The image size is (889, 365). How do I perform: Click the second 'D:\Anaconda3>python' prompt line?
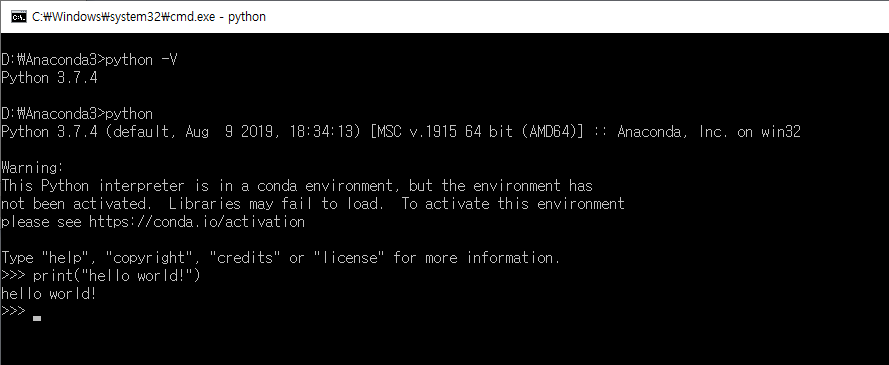77,114
